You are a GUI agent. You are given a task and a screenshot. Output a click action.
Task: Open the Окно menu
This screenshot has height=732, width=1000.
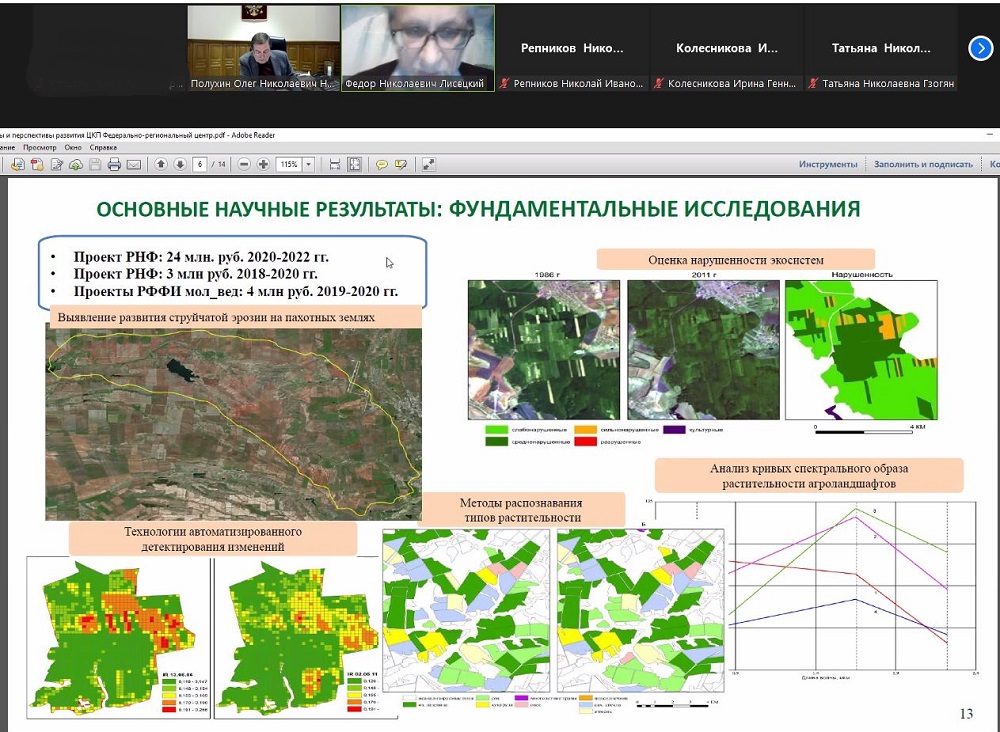point(75,147)
